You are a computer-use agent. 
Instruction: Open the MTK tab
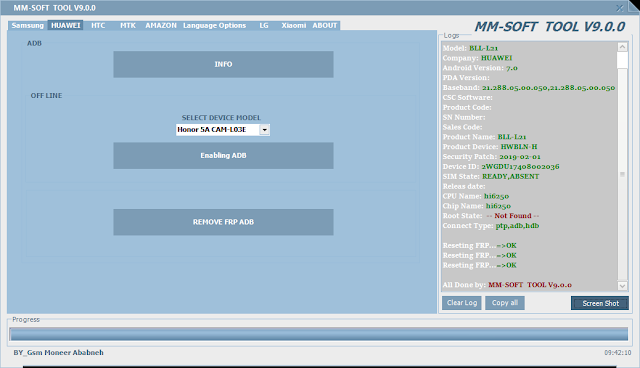128,25
